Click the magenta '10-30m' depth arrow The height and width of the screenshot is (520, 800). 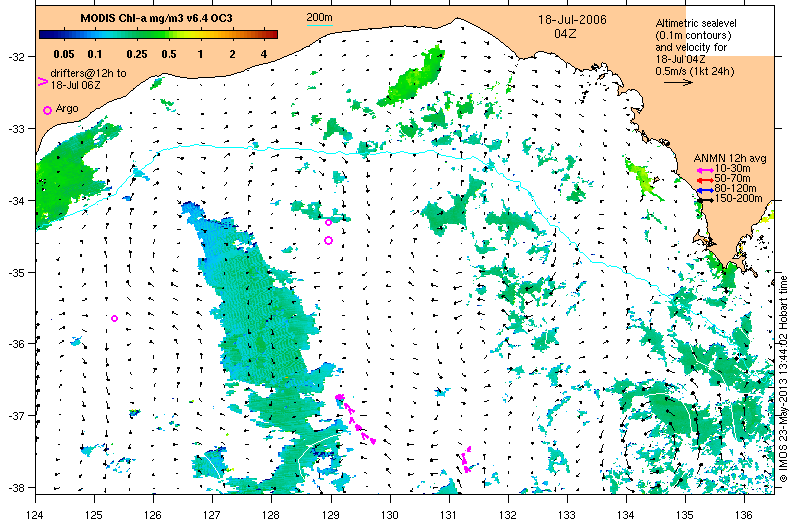click(x=705, y=170)
